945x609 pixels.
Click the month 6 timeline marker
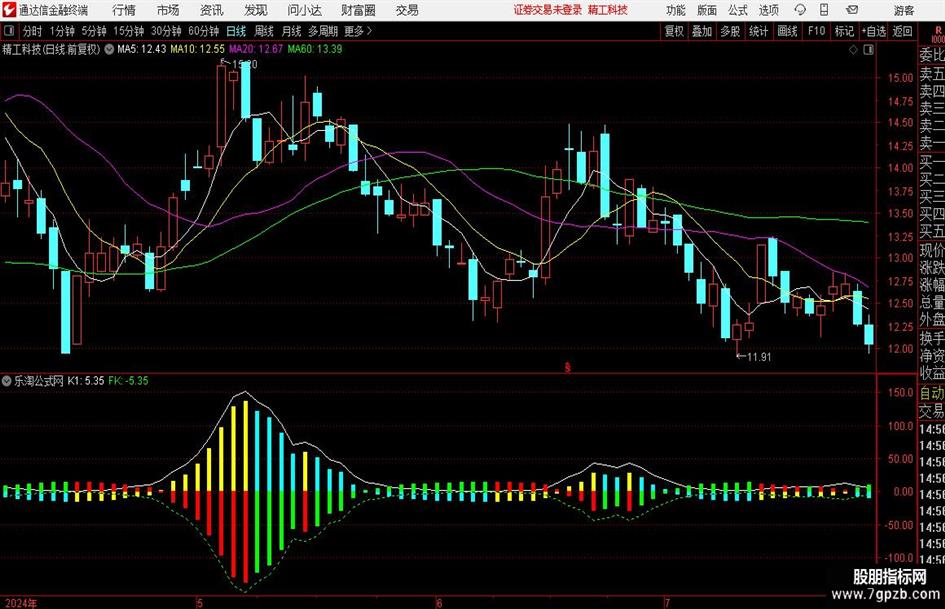point(439,603)
